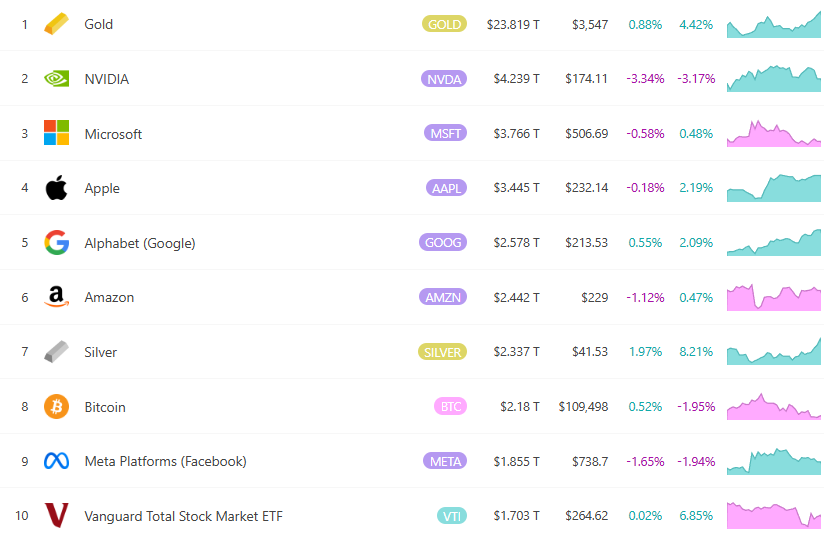828x536 pixels.
Task: Click the Gold bar icon
Action: (x=56, y=24)
